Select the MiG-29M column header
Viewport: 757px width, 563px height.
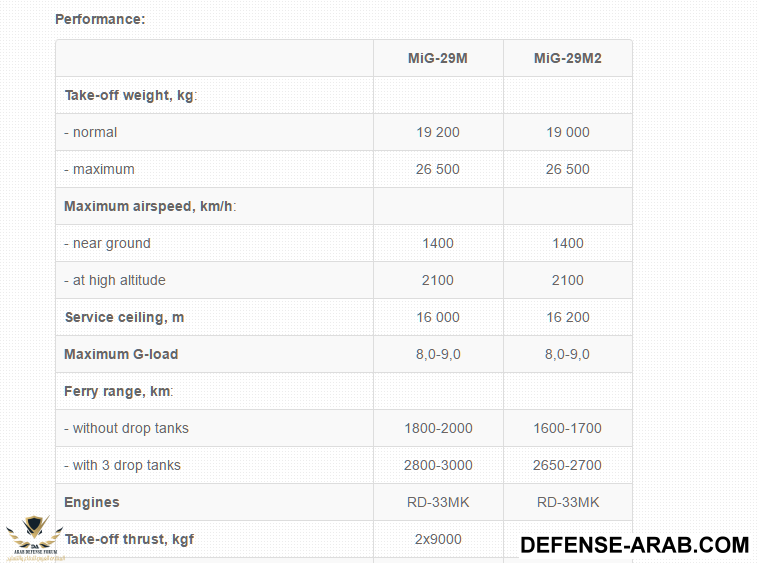coord(438,58)
